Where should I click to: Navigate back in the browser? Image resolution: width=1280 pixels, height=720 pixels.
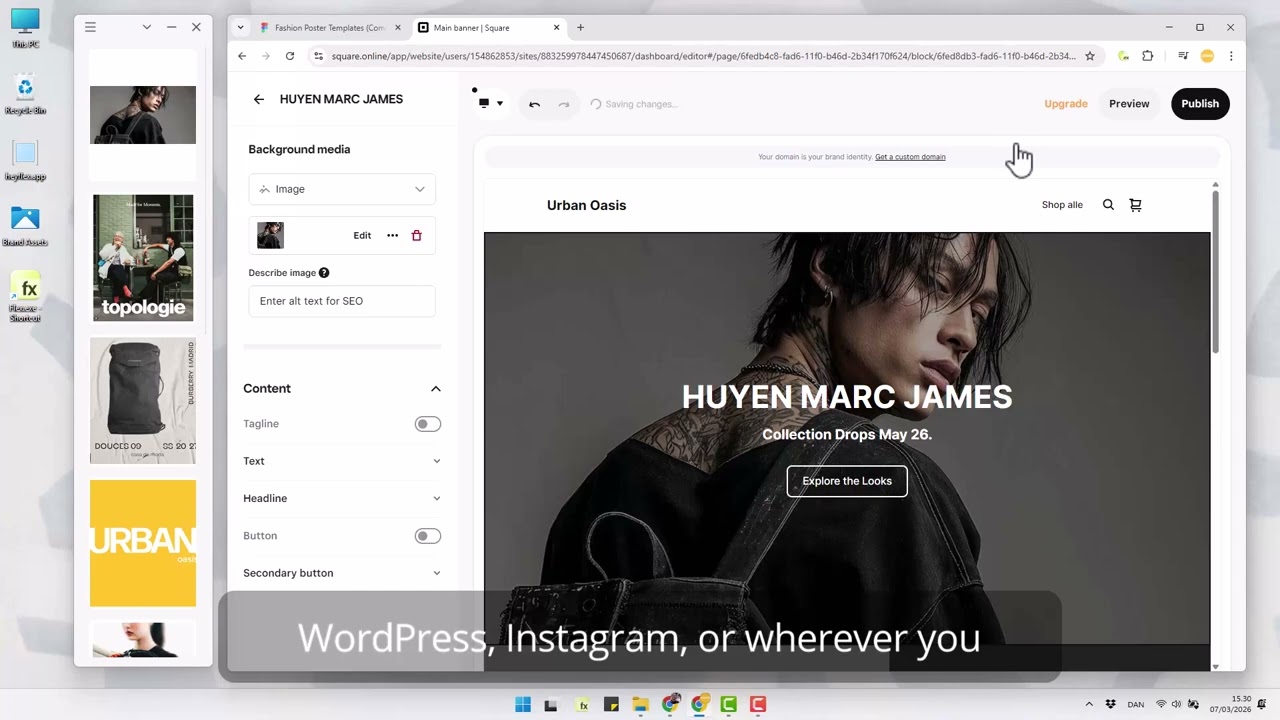pyautogui.click(x=242, y=56)
